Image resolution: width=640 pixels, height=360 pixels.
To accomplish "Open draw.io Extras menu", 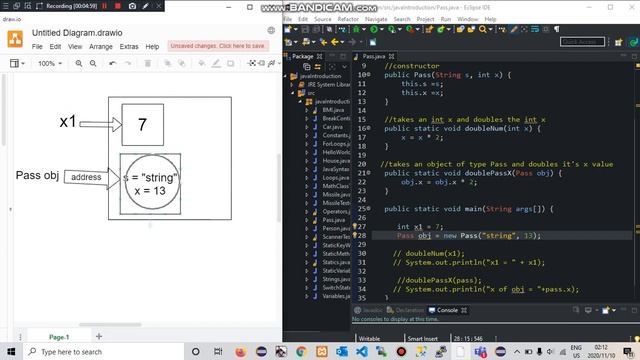I will pos(129,47).
